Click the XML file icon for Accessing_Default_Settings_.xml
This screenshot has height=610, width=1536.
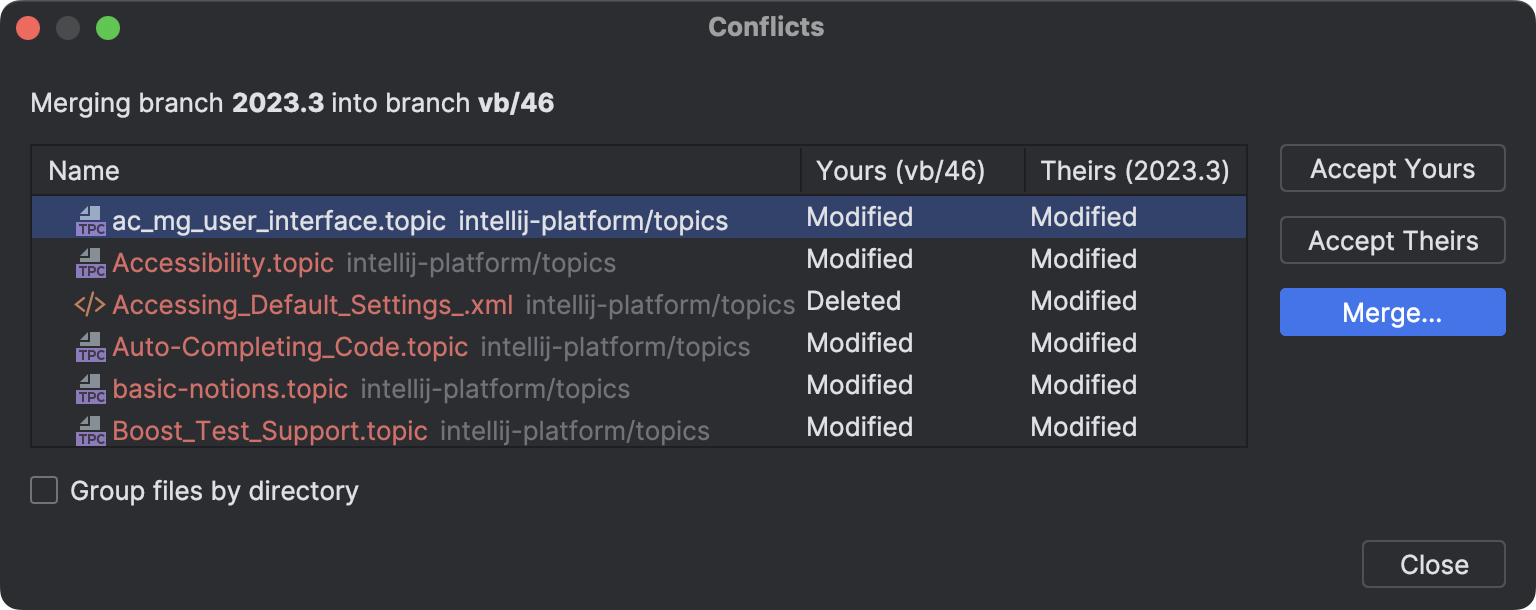pyautogui.click(x=91, y=303)
